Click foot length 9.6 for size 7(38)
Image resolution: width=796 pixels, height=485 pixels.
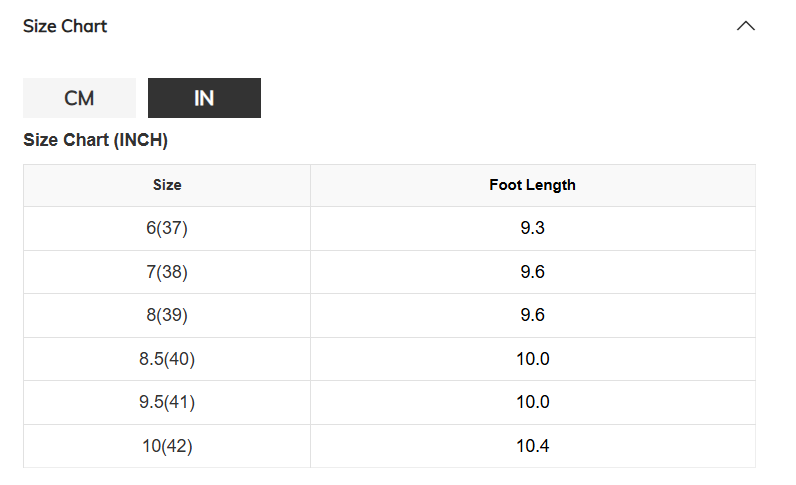533,272
